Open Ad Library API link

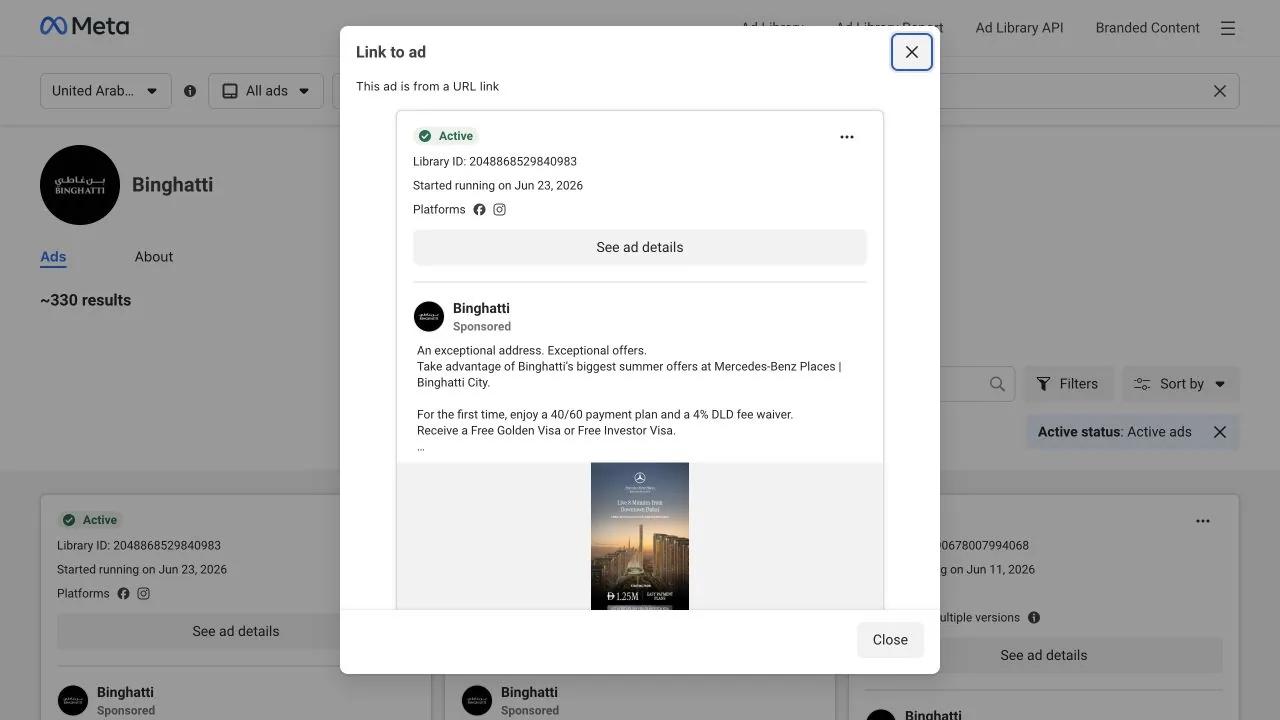[1019, 28]
